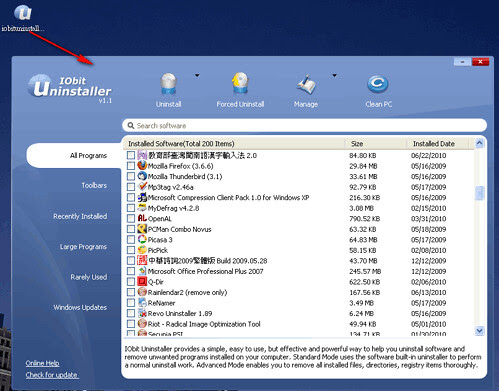Click in the Search software field
Viewport: 499px width, 391px height.
coord(304,126)
